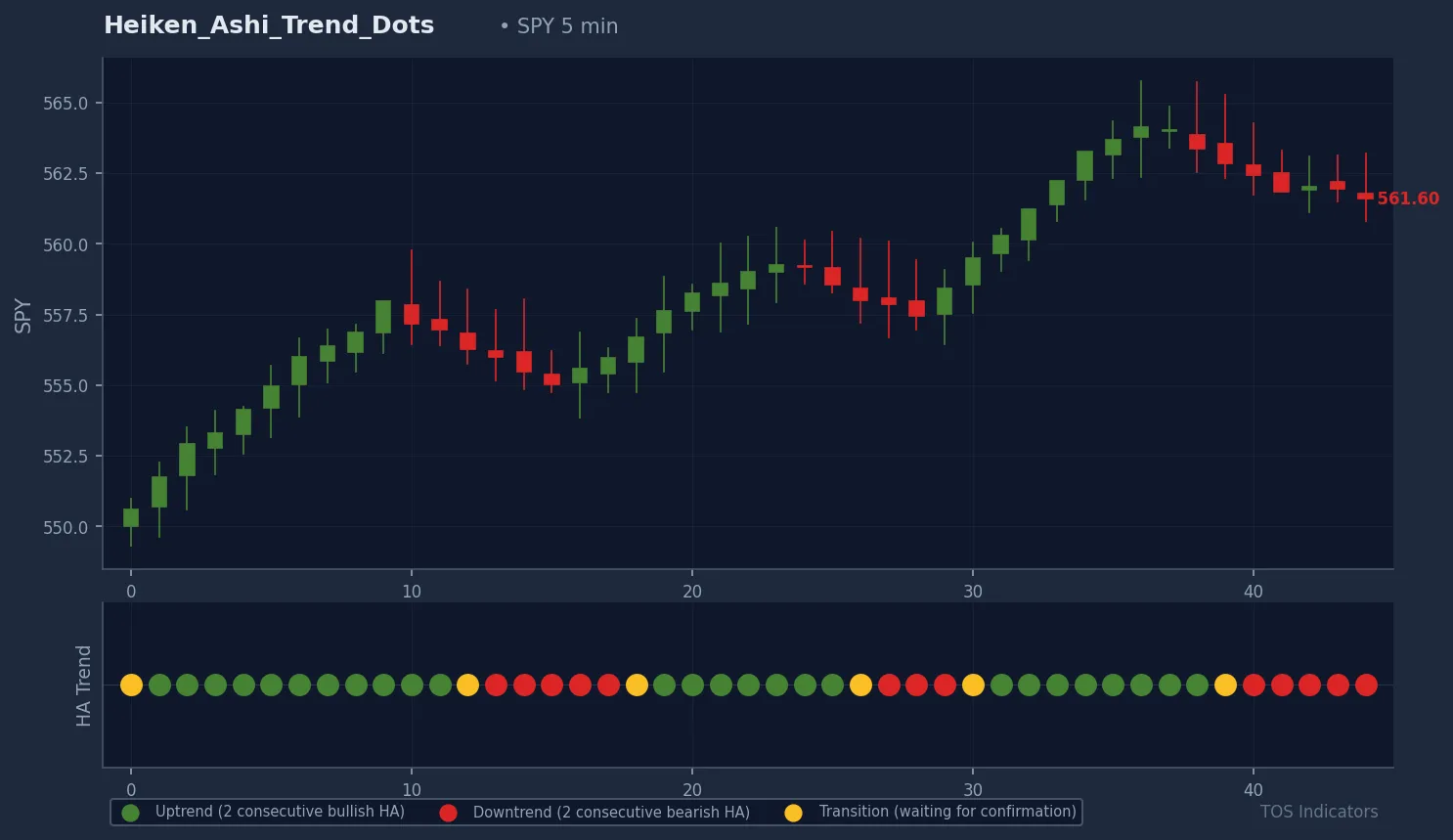
Task: Click the Downtrend (2 consecutive bearish HA) legend text
Action: click(x=611, y=812)
